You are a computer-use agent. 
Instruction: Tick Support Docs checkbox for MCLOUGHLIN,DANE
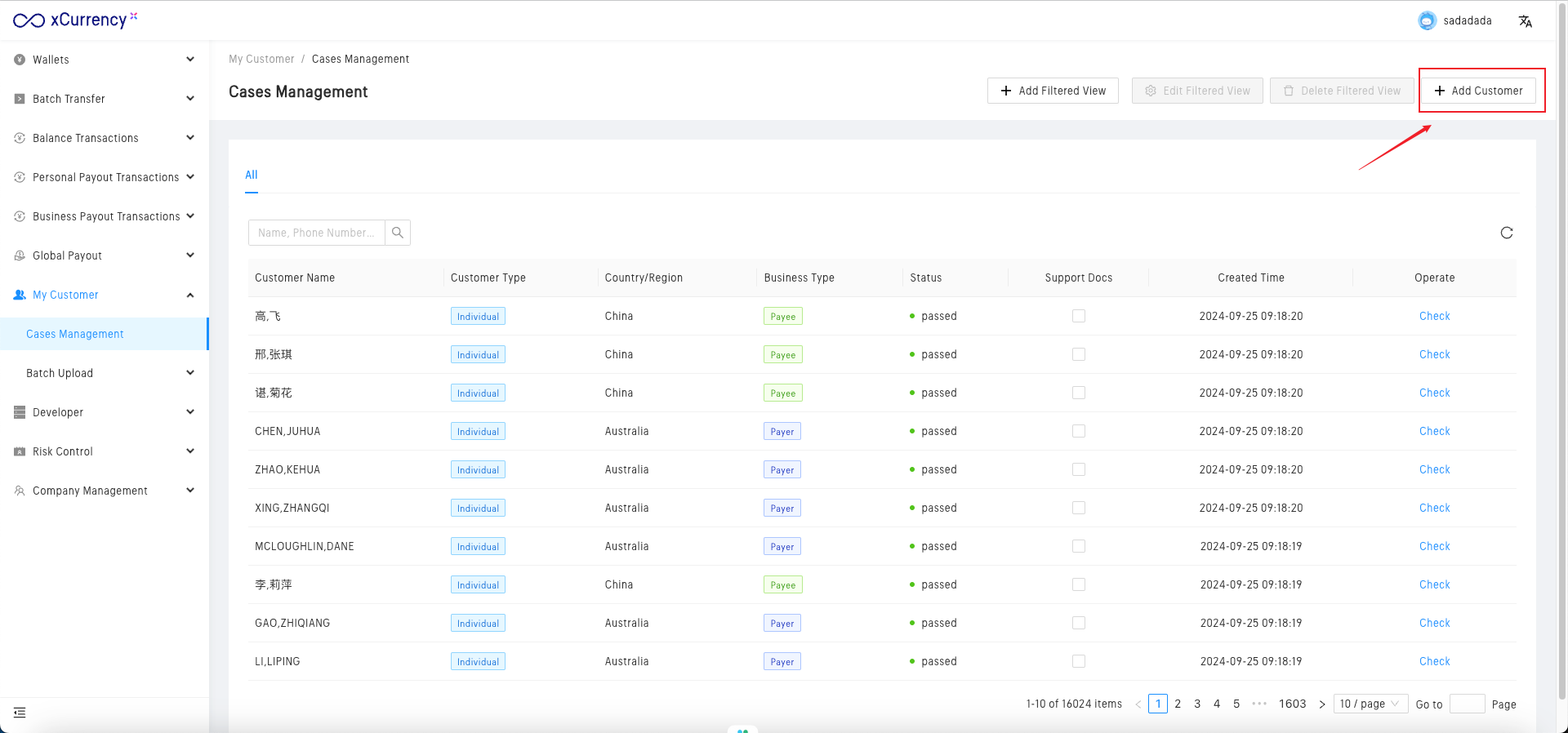[x=1079, y=546]
